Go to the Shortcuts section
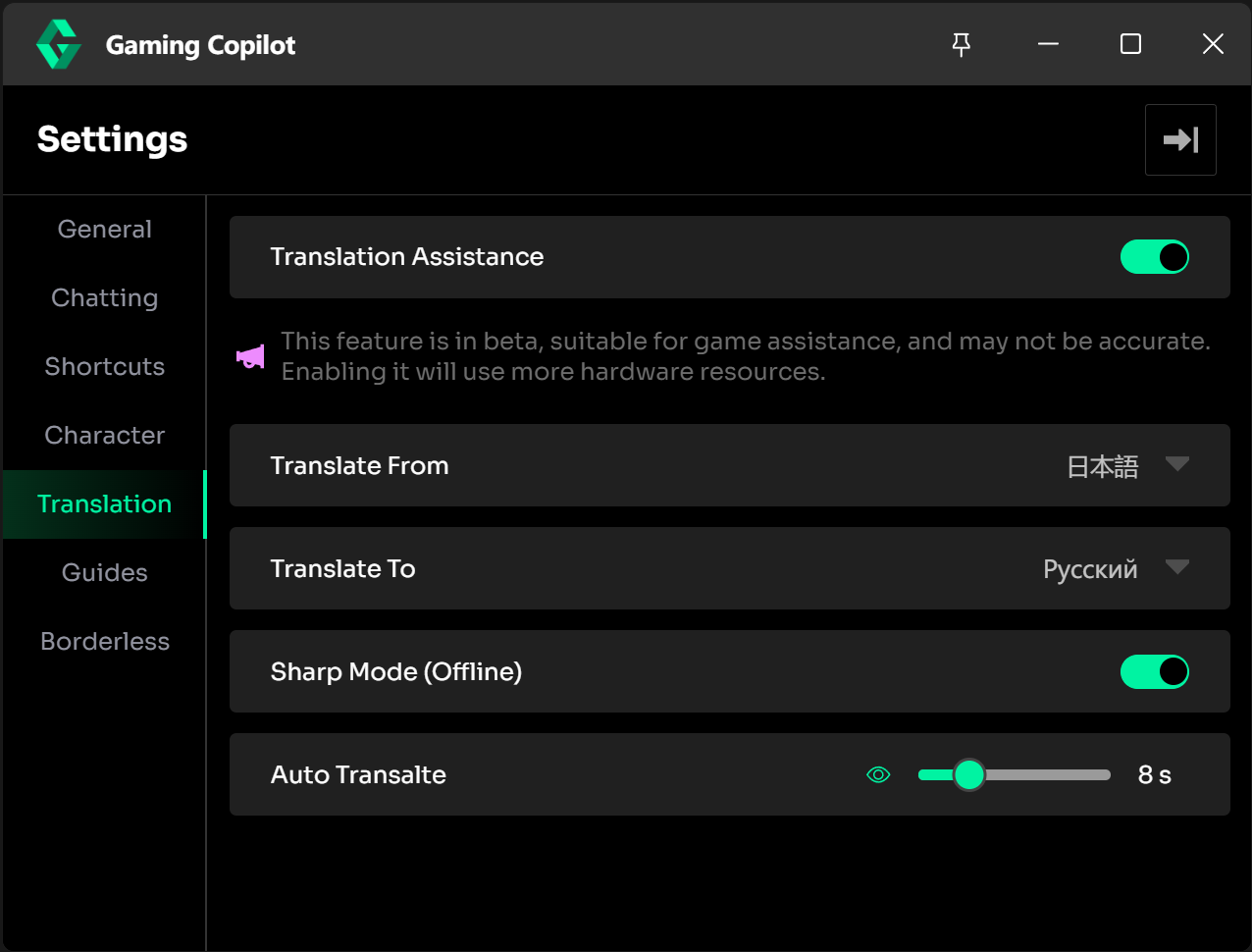Screen dimensions: 1252x952 105,366
